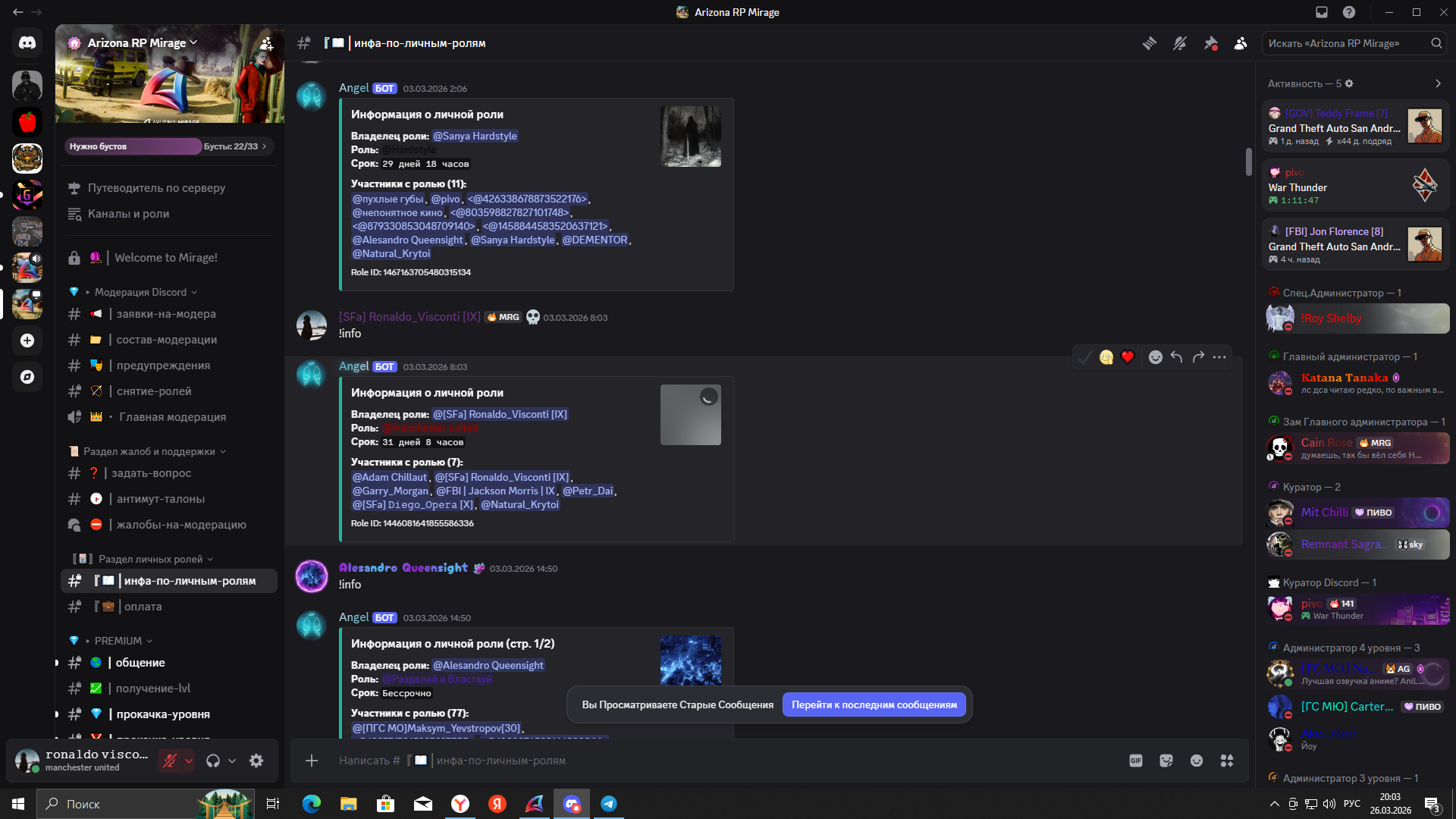Click the notification settings bell icon

[1180, 43]
